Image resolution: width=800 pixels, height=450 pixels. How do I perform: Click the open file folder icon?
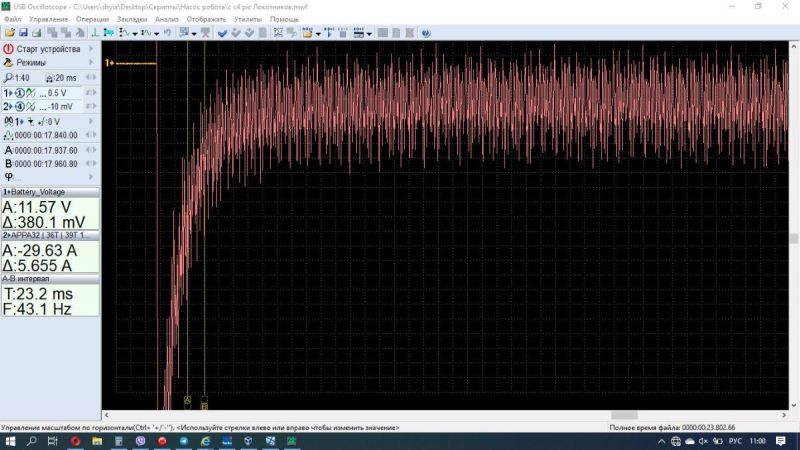click(x=9, y=33)
